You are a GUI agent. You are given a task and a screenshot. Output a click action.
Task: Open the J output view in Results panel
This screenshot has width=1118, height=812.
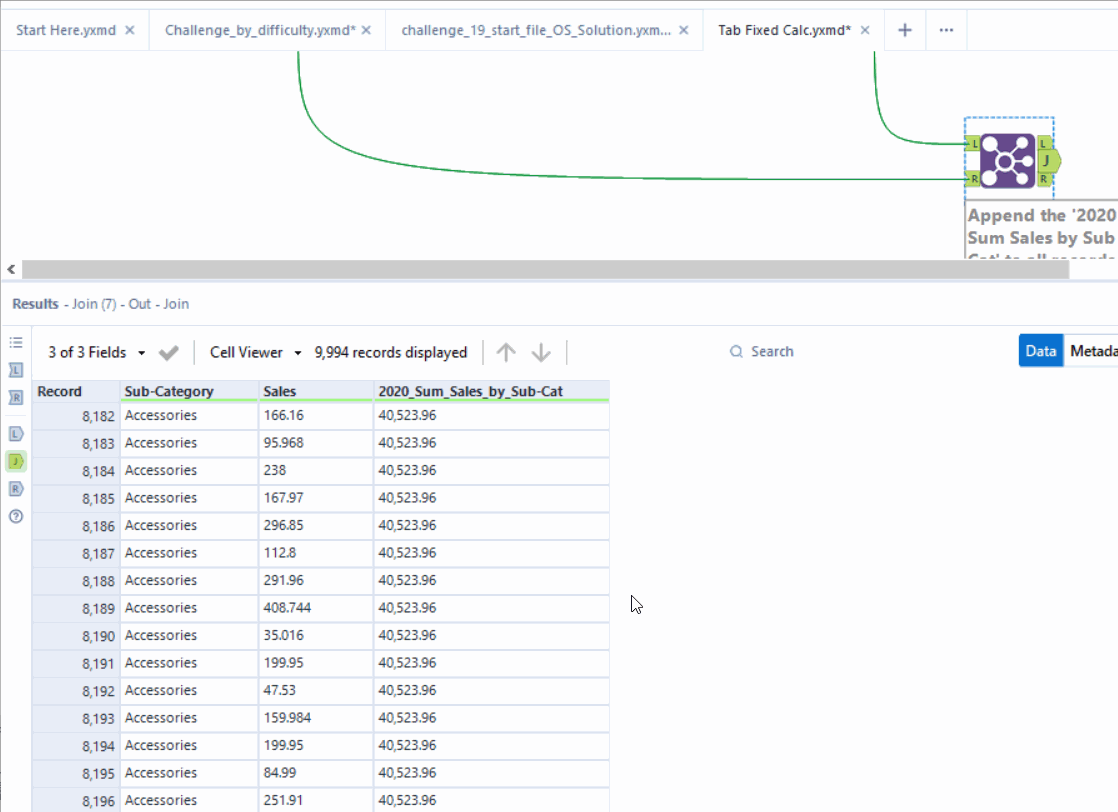tap(15, 461)
